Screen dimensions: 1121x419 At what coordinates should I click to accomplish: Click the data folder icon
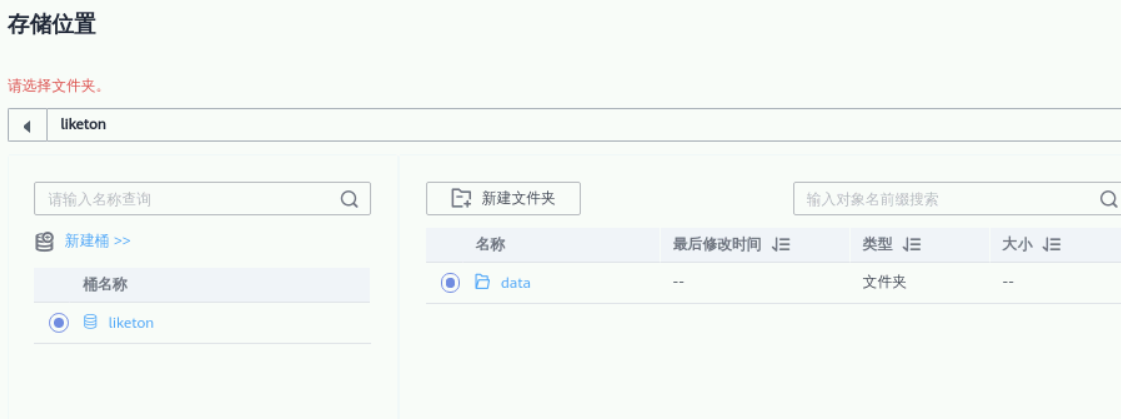pos(483,282)
